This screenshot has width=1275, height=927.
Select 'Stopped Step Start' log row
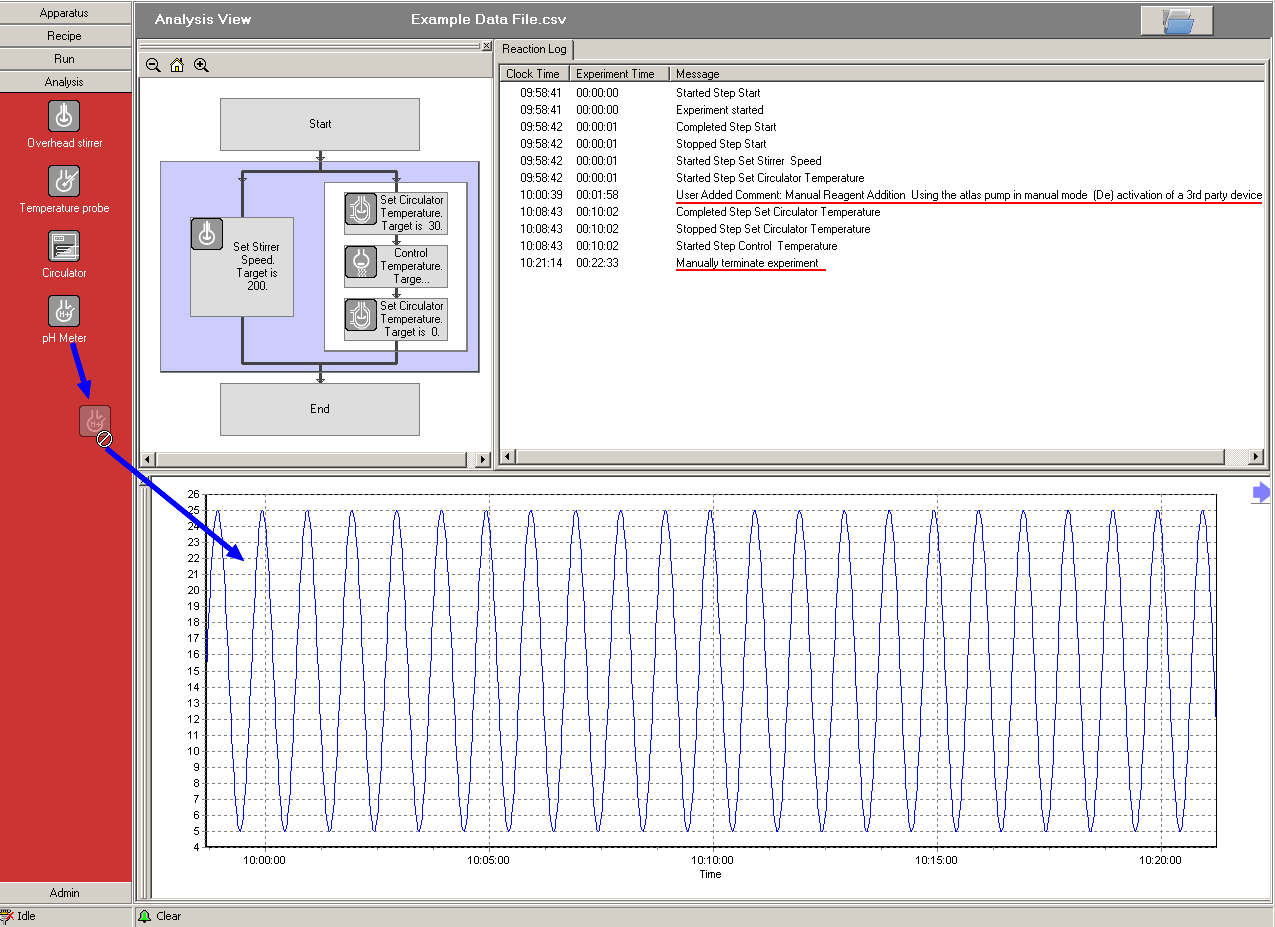pos(882,144)
